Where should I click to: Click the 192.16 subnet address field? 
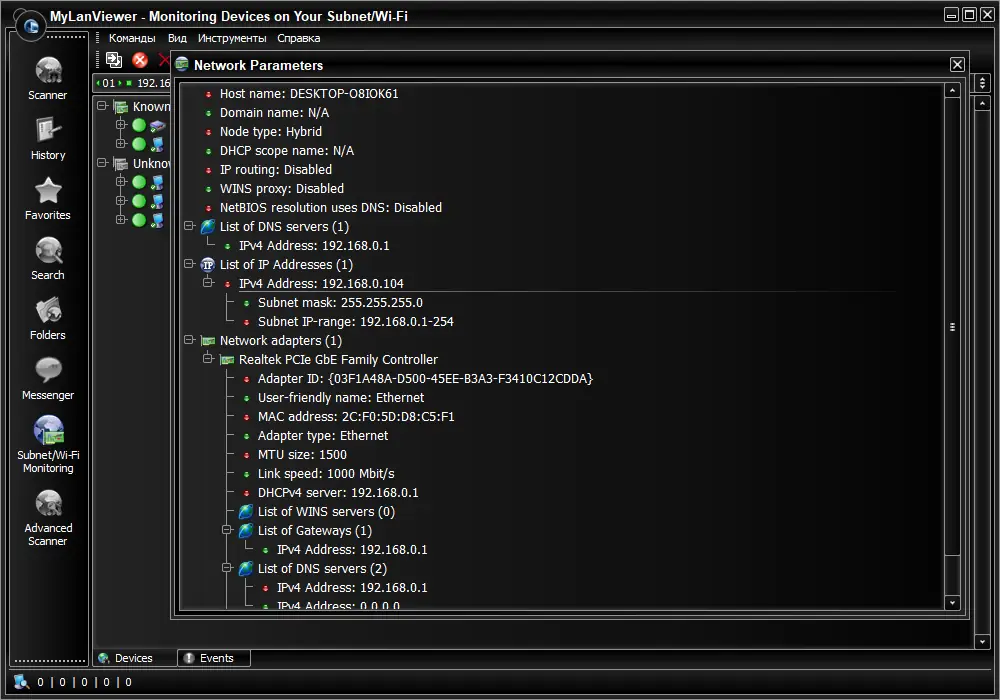click(x=154, y=83)
